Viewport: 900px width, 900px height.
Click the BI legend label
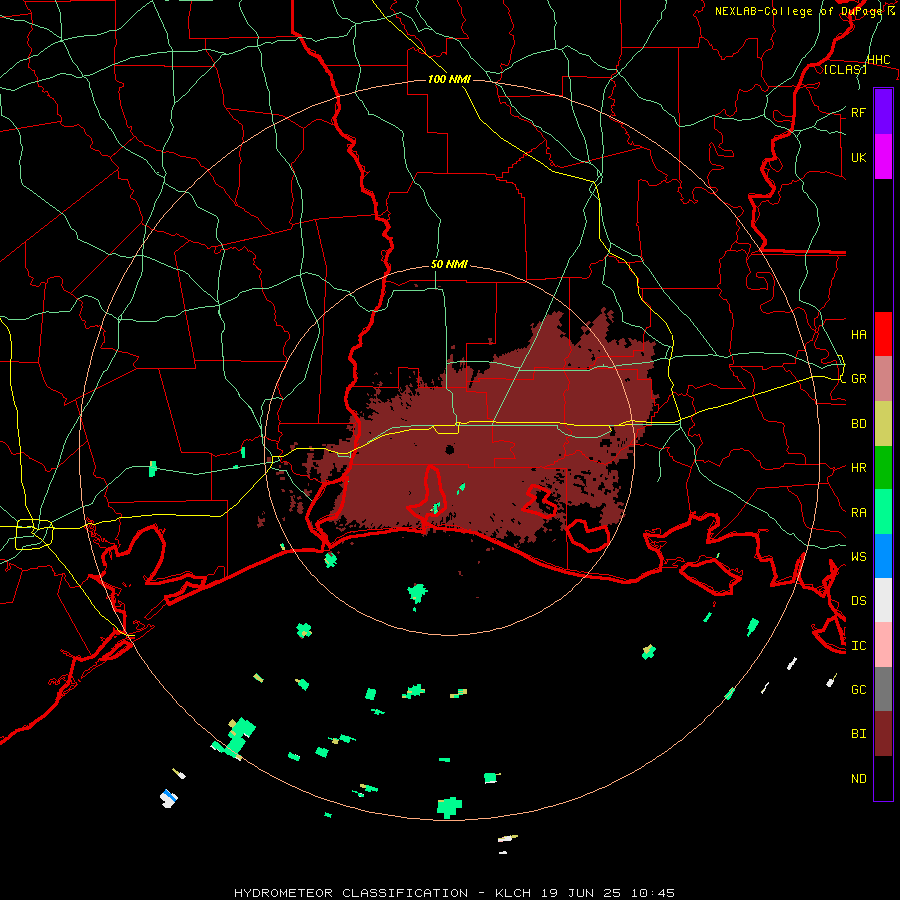point(859,734)
